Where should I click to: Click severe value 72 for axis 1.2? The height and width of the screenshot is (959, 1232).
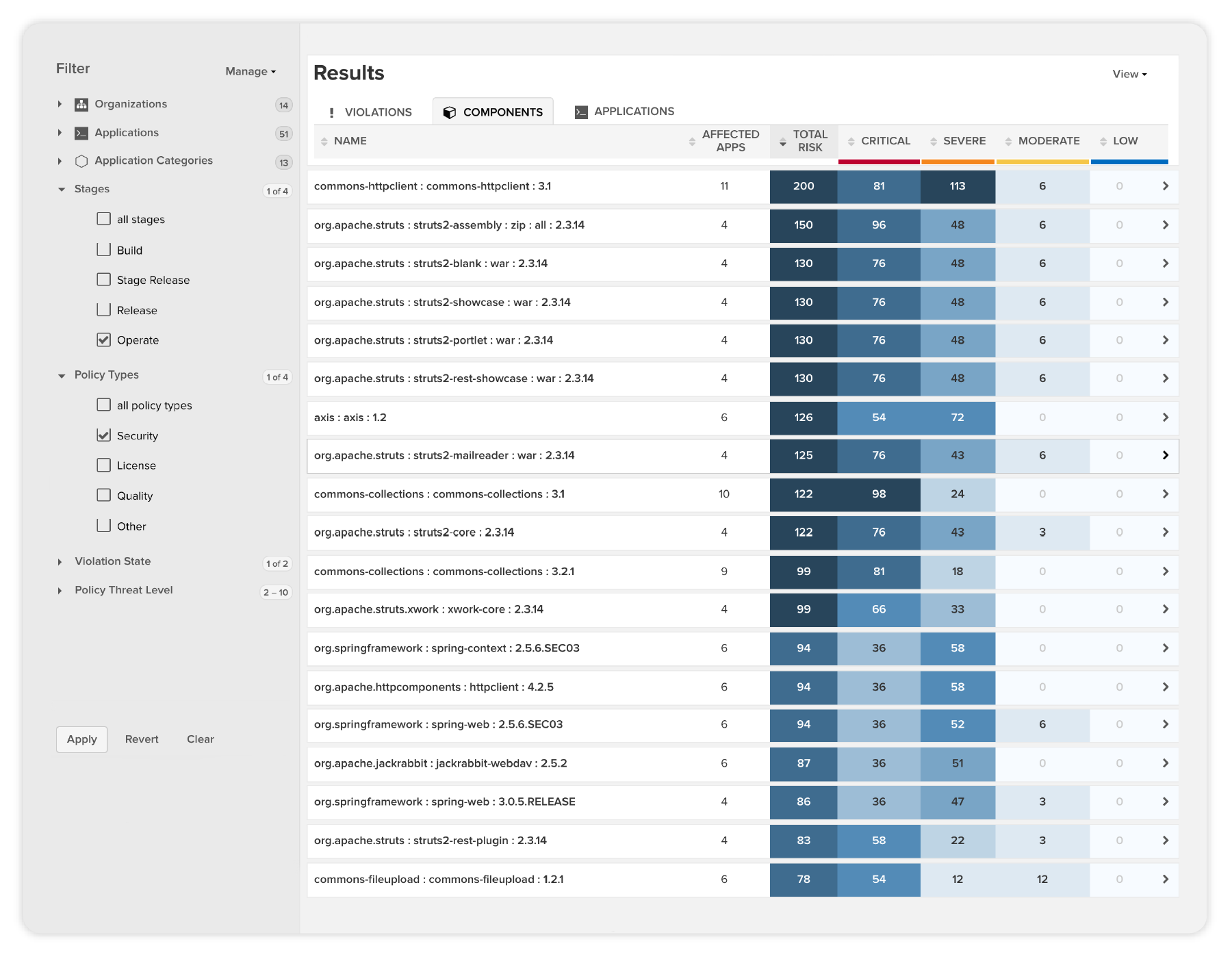point(958,418)
